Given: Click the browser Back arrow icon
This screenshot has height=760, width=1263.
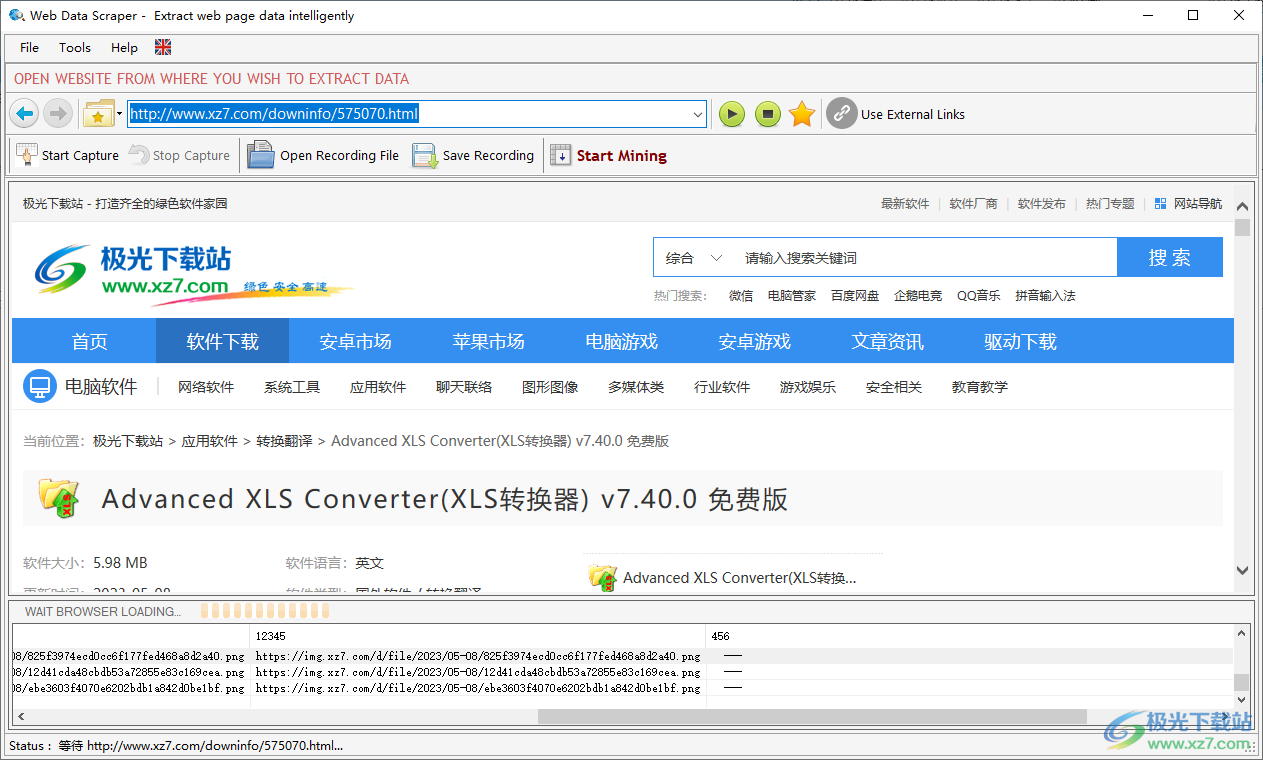Looking at the screenshot, I should pyautogui.click(x=25, y=114).
